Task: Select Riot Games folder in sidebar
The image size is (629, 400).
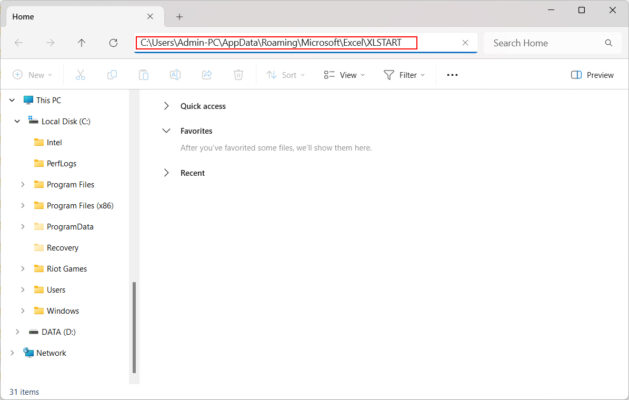Action: click(66, 268)
